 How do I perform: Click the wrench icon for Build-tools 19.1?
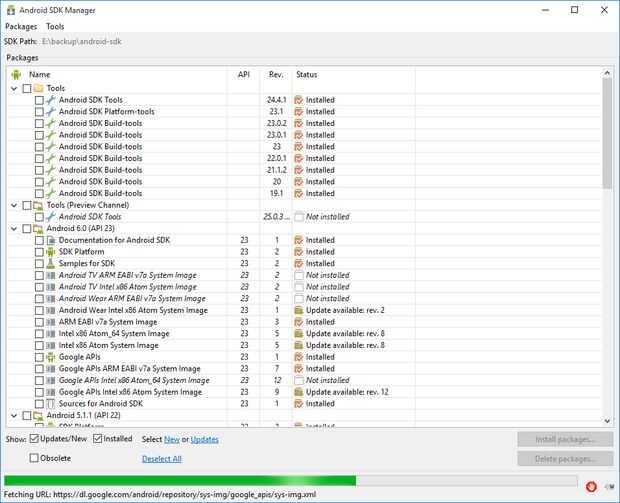coord(51,193)
